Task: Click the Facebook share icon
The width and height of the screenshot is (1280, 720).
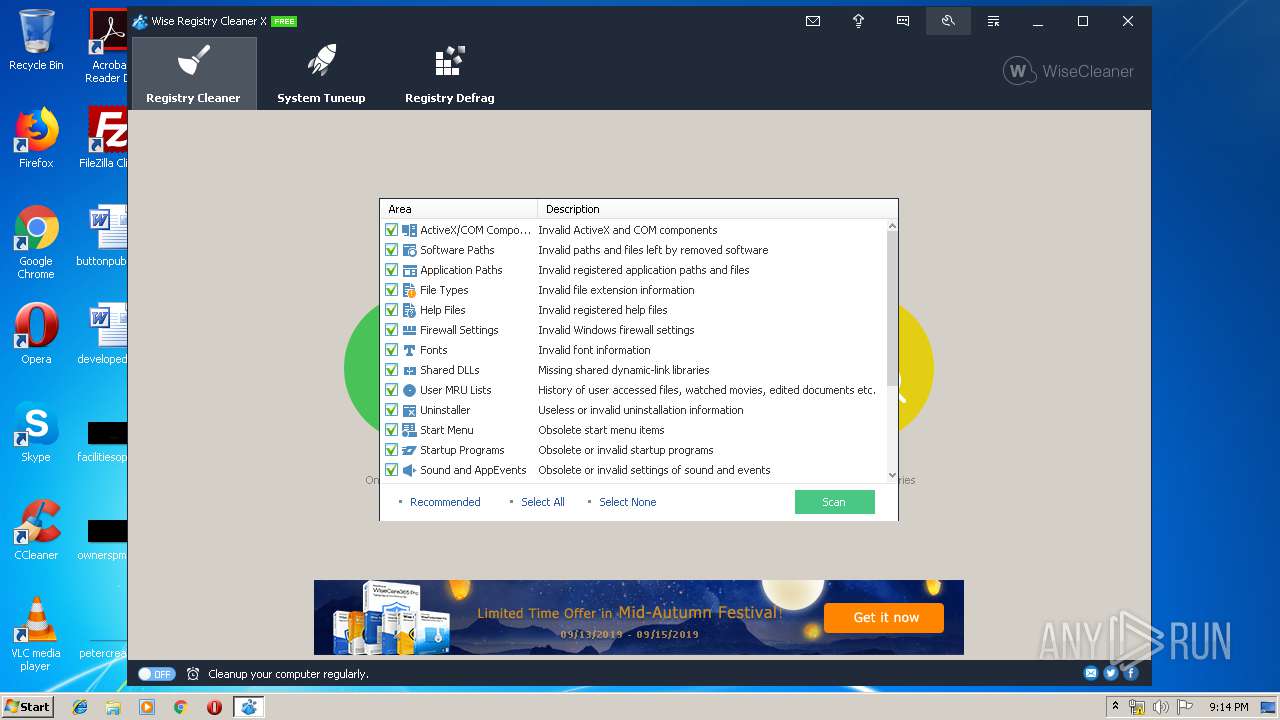Action: (1131, 673)
